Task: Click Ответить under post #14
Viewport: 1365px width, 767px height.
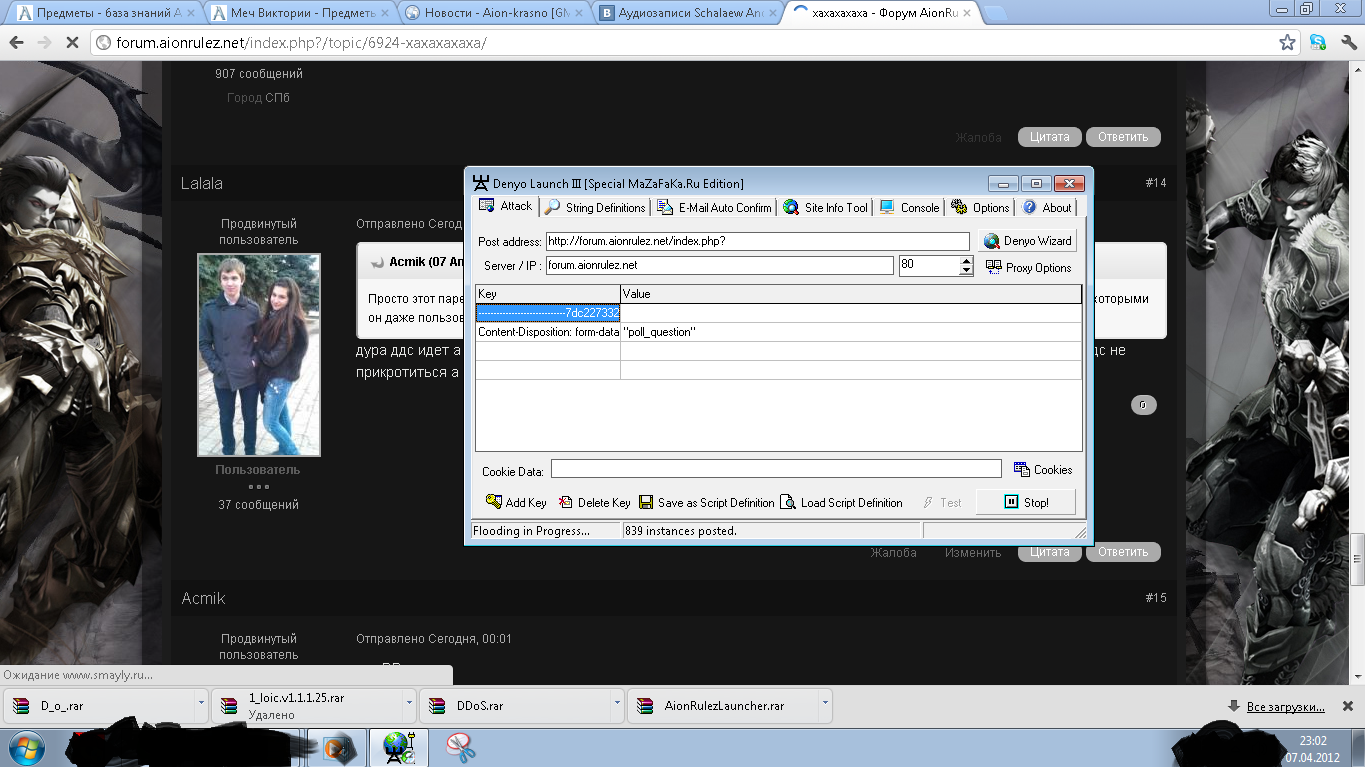Action: pyautogui.click(x=1123, y=552)
